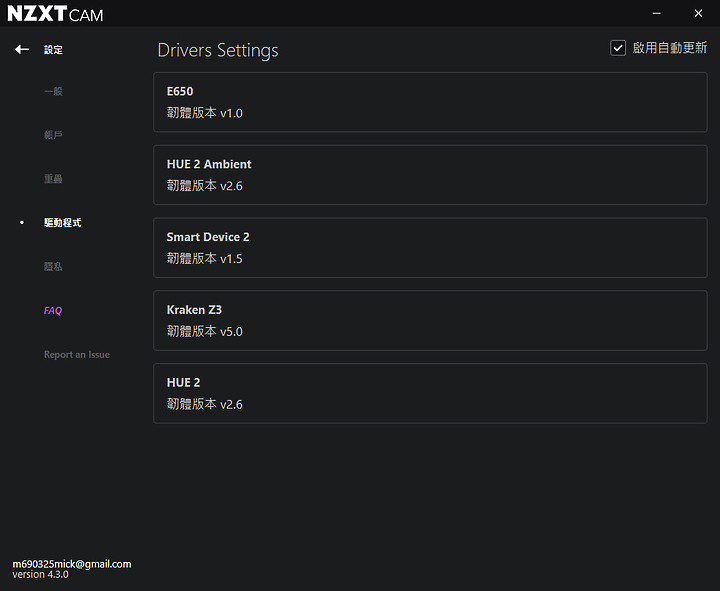Select the E650 driver card
The height and width of the screenshot is (591, 720).
click(x=430, y=102)
